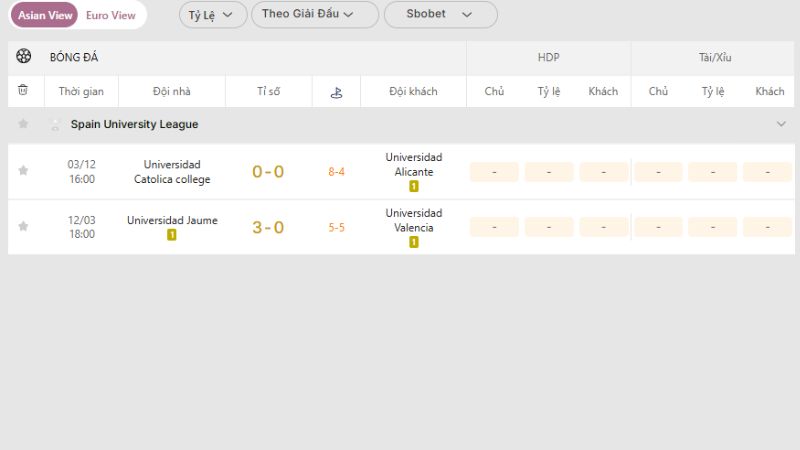The height and width of the screenshot is (450, 800).
Task: Open the Theo Giải Đấu dropdown
Action: tap(314, 15)
